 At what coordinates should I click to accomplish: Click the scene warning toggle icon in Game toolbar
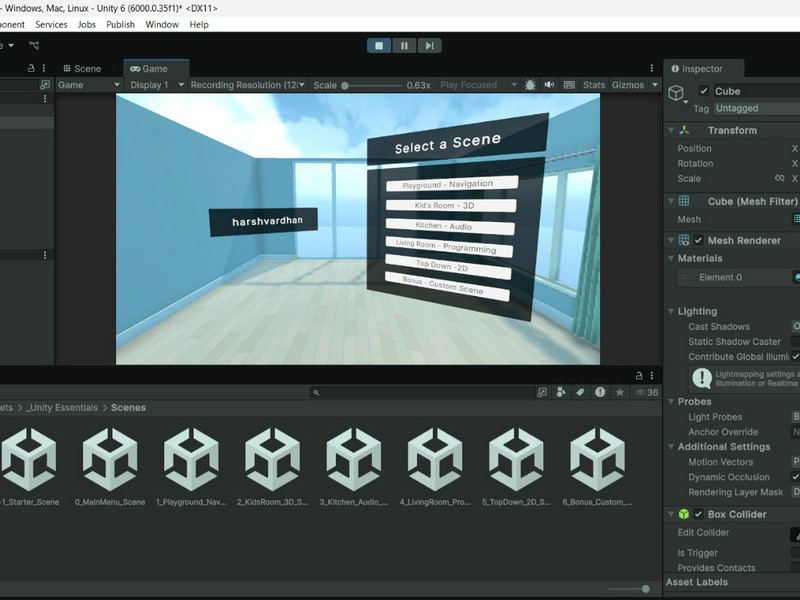(x=530, y=85)
